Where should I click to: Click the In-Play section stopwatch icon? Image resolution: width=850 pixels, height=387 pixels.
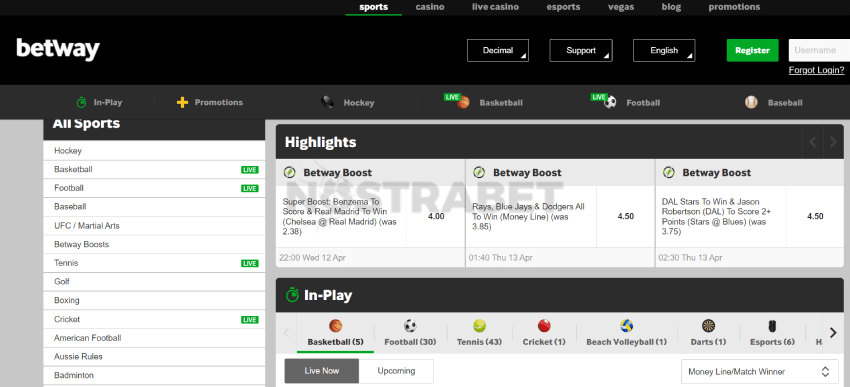292,295
